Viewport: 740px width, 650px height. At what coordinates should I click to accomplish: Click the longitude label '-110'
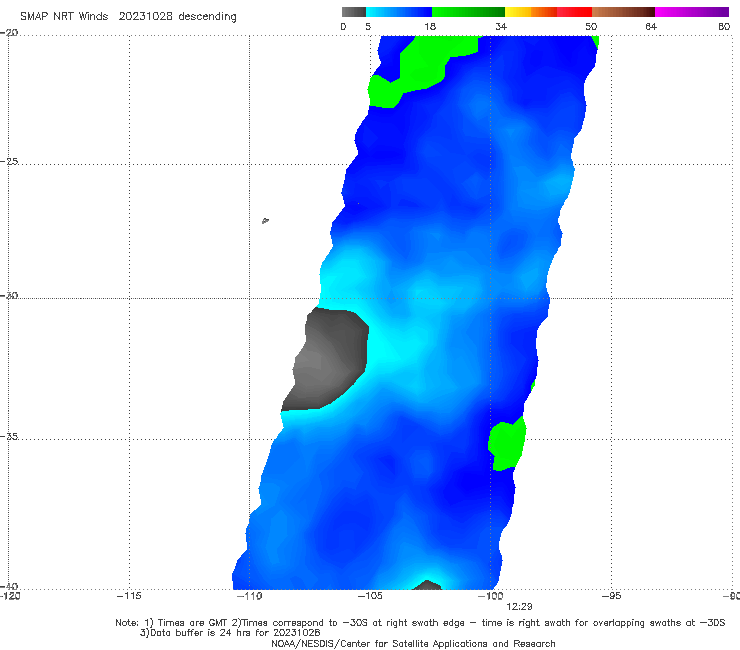(x=249, y=596)
